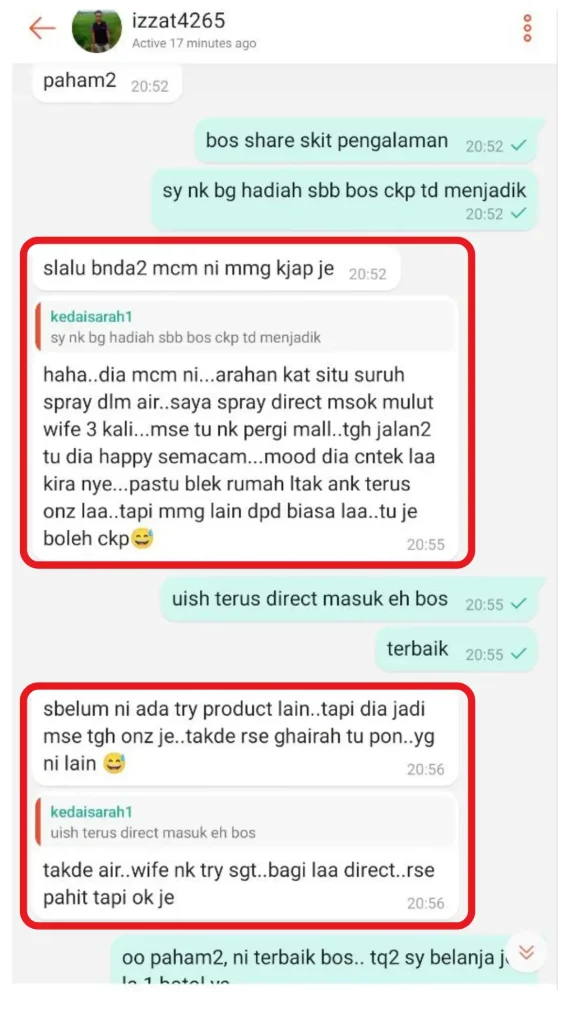
Task: Open the quoted reply 'uish terus direct masuk eh bos'
Action: [x=245, y=822]
